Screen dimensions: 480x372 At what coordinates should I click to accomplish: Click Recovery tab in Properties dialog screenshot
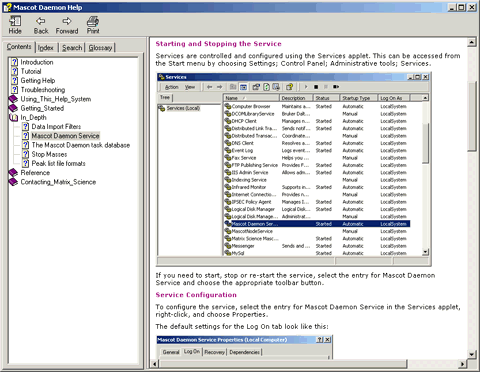click(x=215, y=352)
